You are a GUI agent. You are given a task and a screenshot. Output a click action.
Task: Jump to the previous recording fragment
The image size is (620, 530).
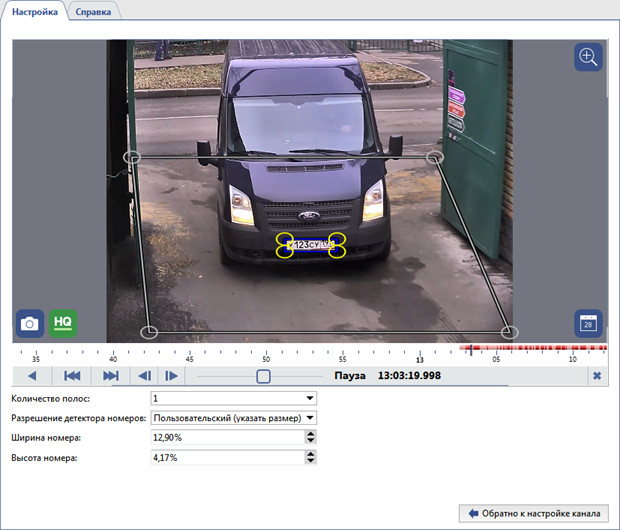pyautogui.click(x=72, y=376)
